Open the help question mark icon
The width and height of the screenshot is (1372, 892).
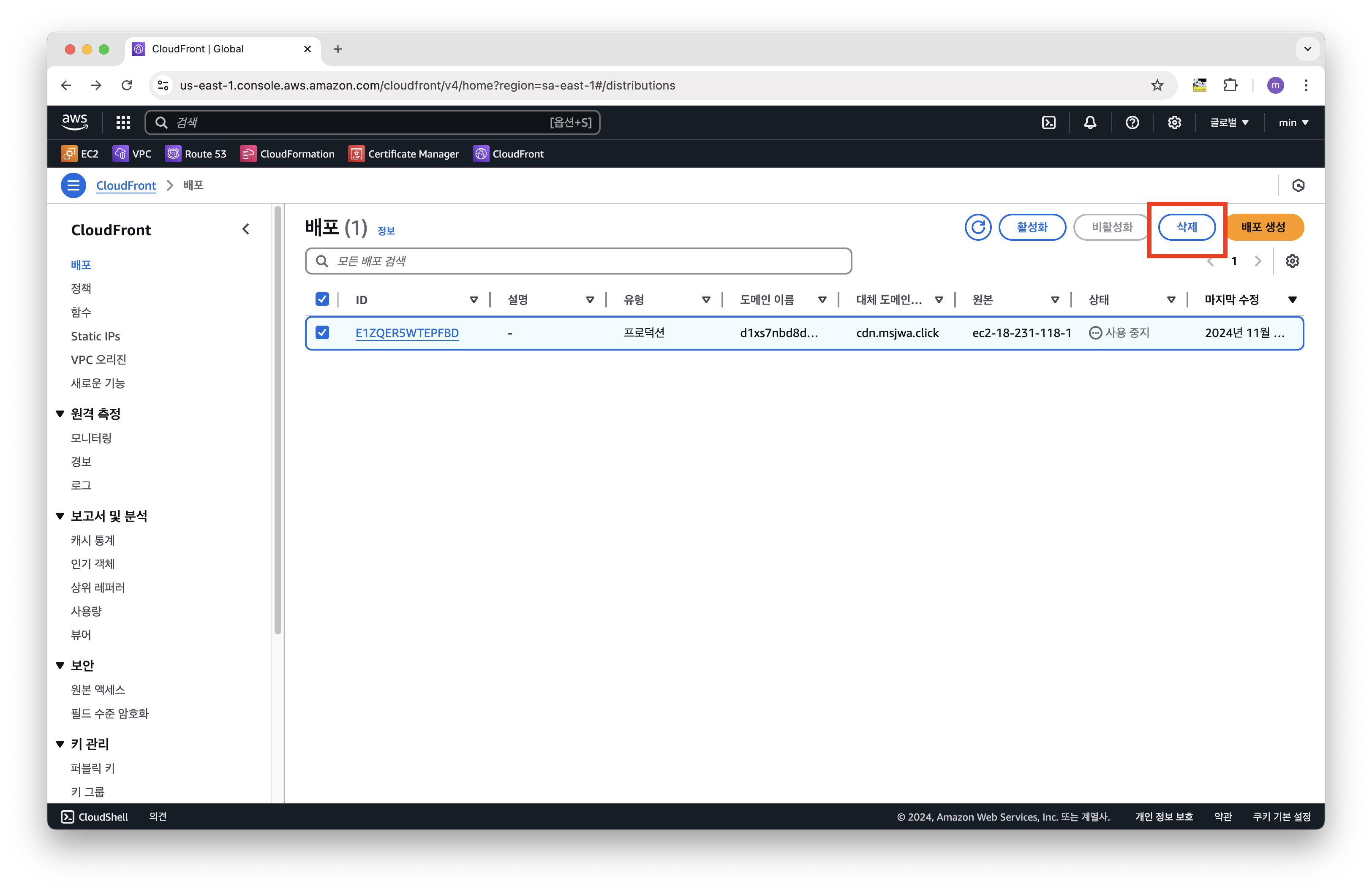pyautogui.click(x=1132, y=123)
